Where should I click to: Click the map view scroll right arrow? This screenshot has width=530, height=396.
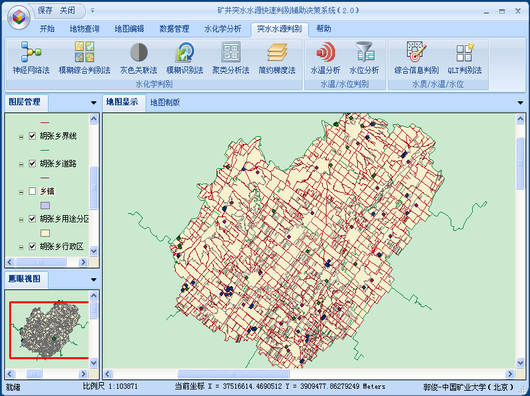tap(510, 374)
